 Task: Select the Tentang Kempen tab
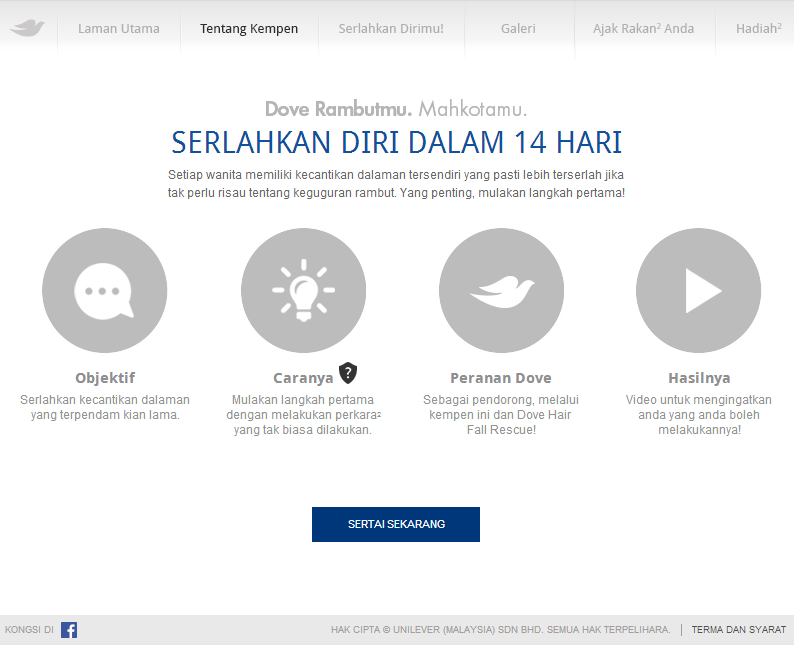[249, 29]
